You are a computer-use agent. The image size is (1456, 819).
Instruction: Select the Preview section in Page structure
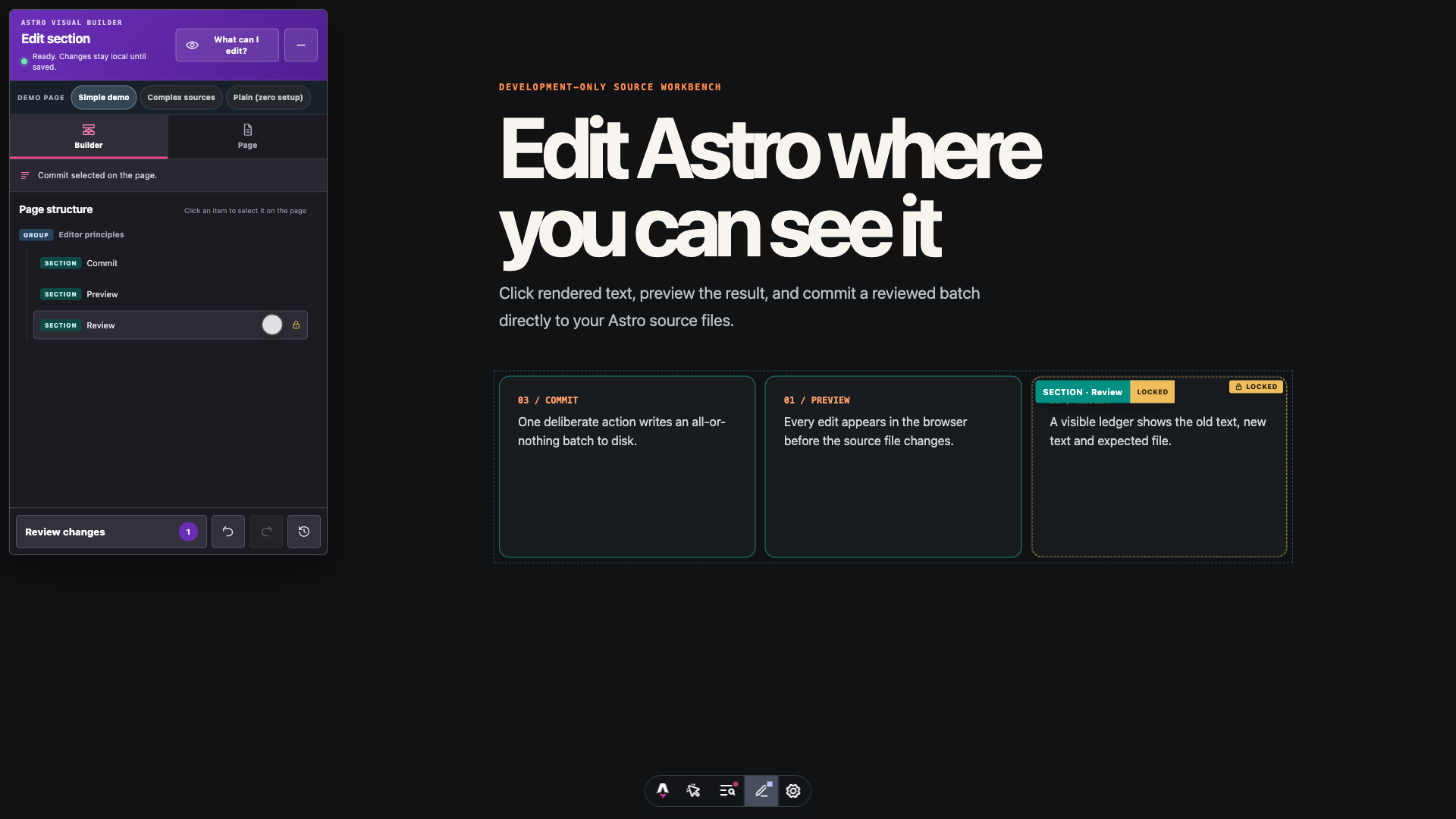(171, 294)
